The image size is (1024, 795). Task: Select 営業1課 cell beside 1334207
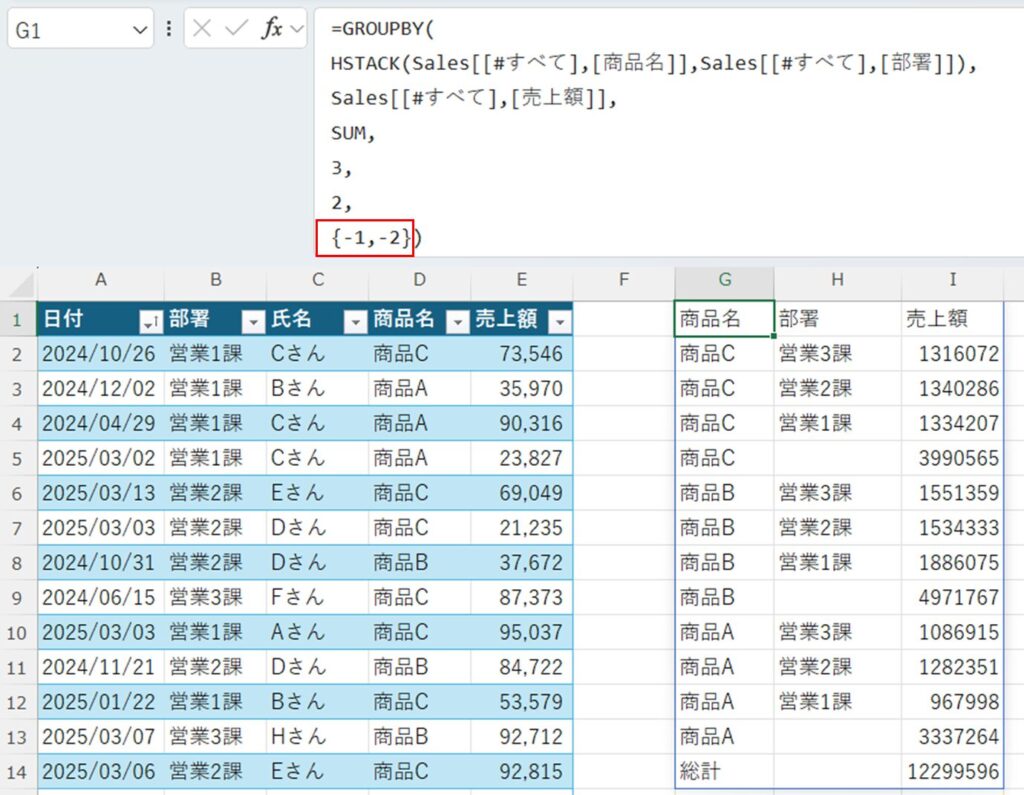click(x=838, y=423)
